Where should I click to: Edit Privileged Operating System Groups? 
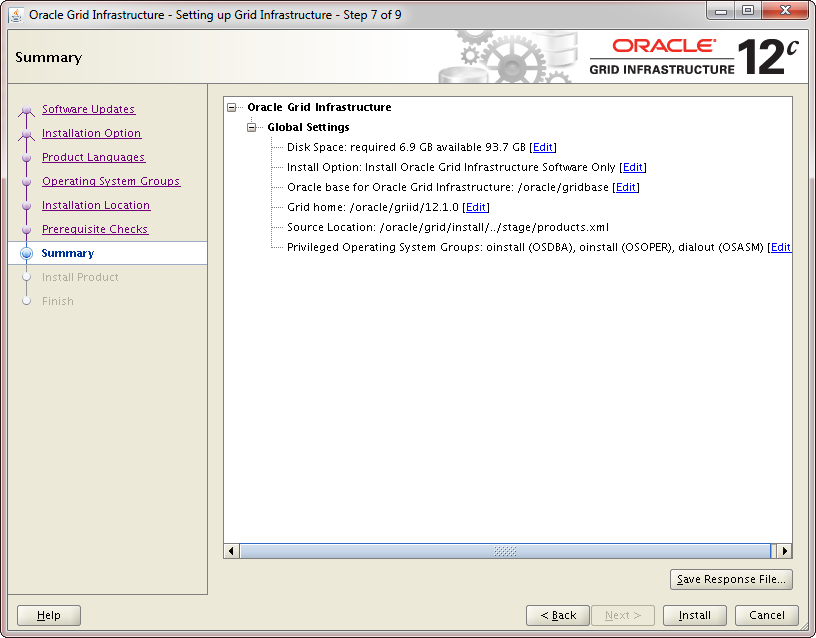[x=780, y=248]
